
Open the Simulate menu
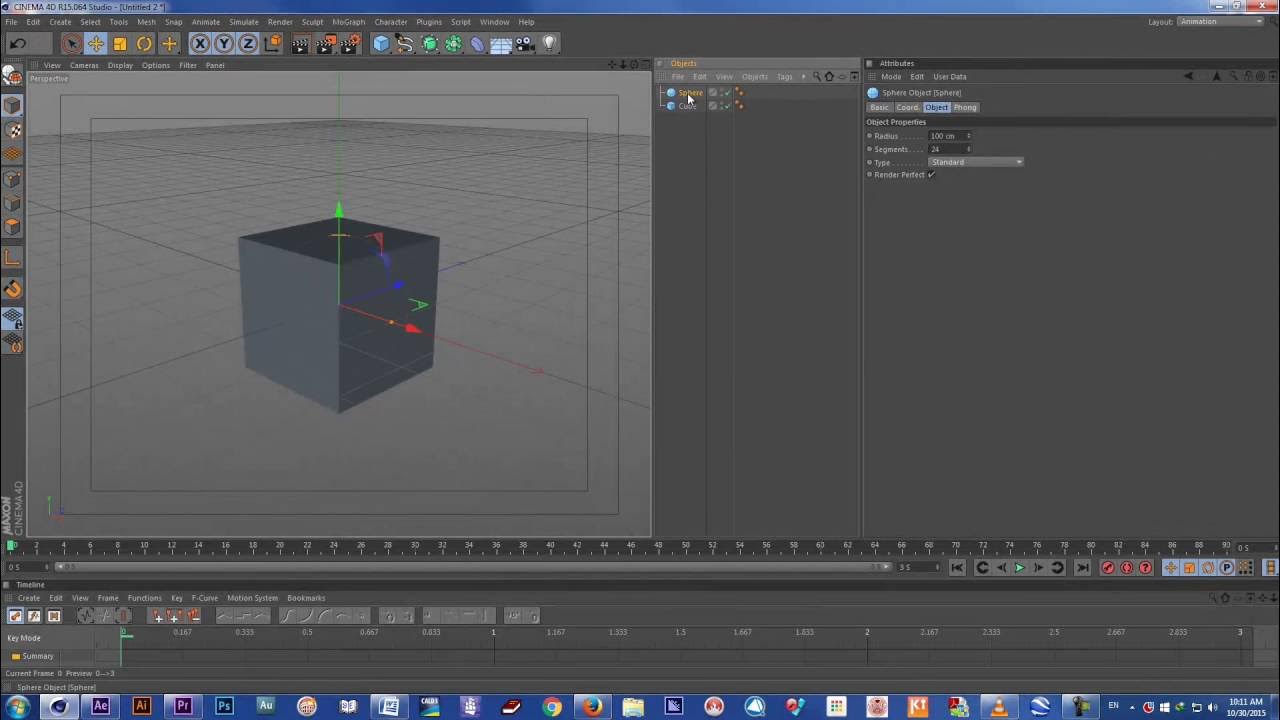click(x=244, y=22)
